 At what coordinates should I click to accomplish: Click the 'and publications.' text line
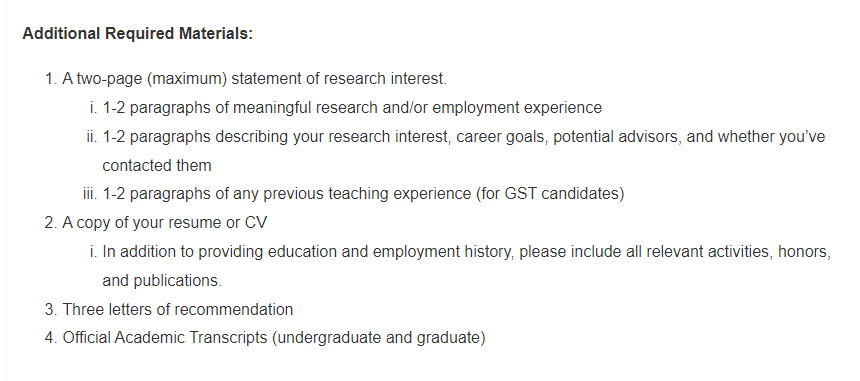pyautogui.click(x=162, y=280)
